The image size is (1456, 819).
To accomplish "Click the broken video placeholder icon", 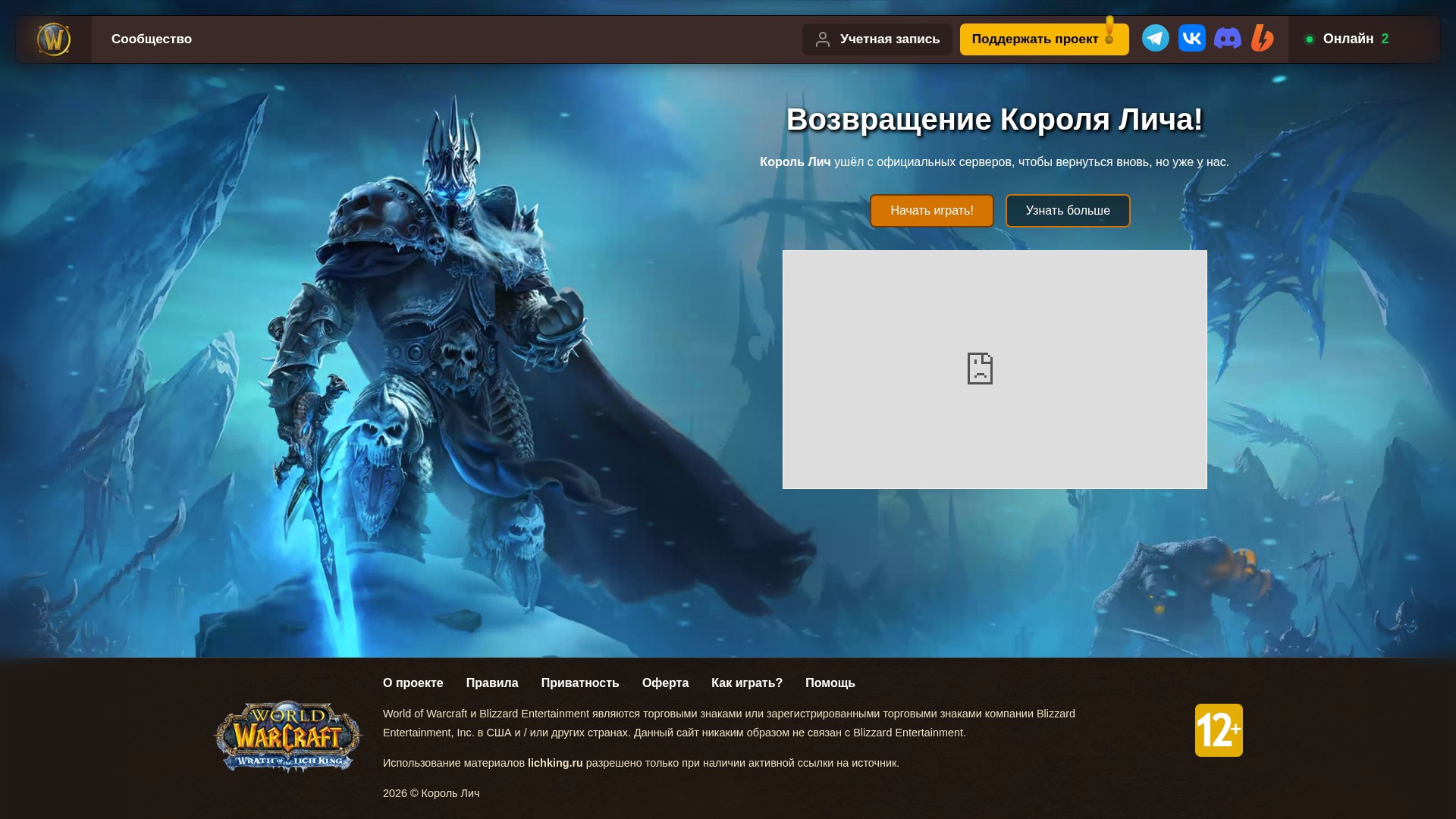I will point(980,369).
